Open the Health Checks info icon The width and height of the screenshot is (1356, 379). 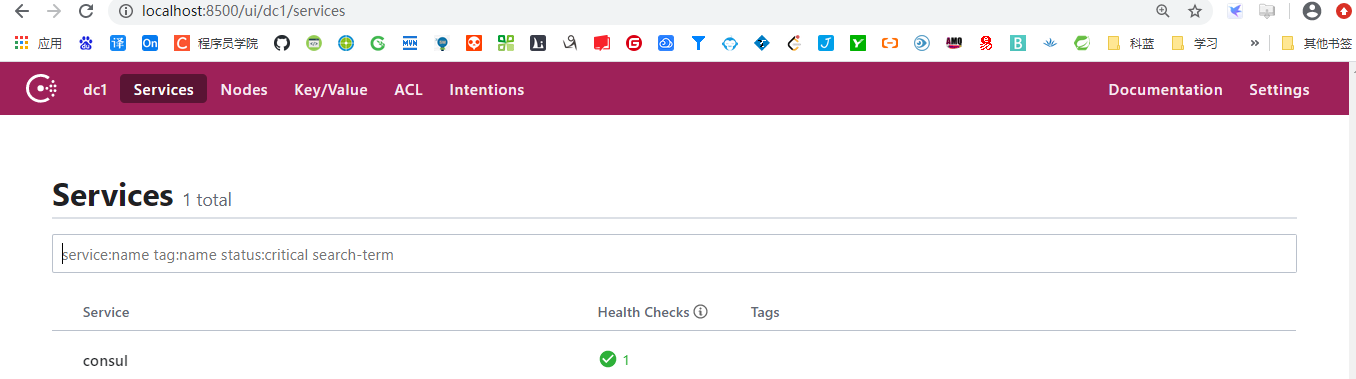(x=701, y=312)
